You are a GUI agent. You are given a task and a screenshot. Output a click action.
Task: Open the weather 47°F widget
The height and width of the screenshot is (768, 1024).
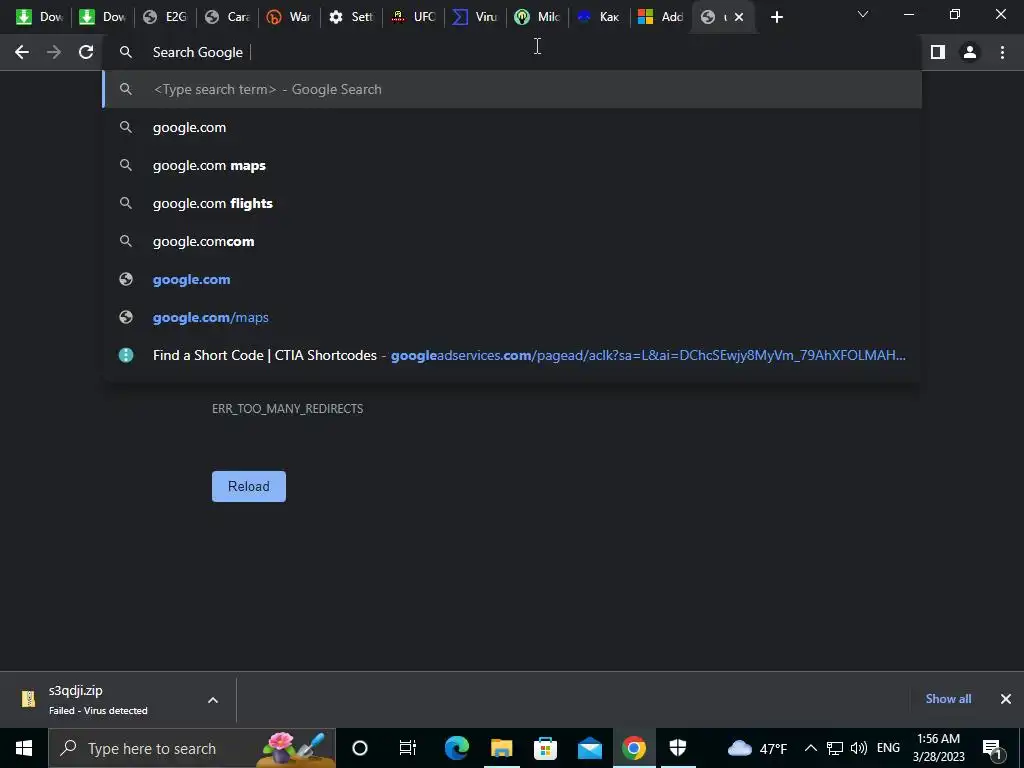point(757,748)
